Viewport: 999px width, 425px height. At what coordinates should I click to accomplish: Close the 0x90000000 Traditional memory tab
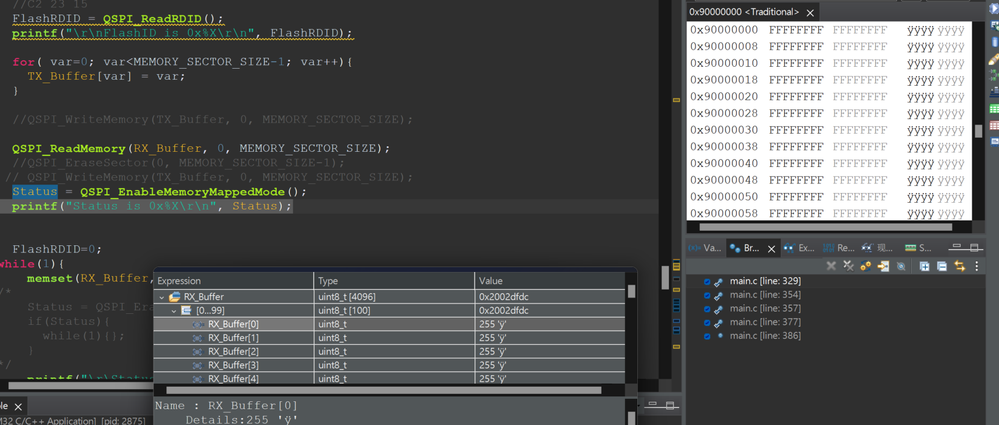coord(810,13)
